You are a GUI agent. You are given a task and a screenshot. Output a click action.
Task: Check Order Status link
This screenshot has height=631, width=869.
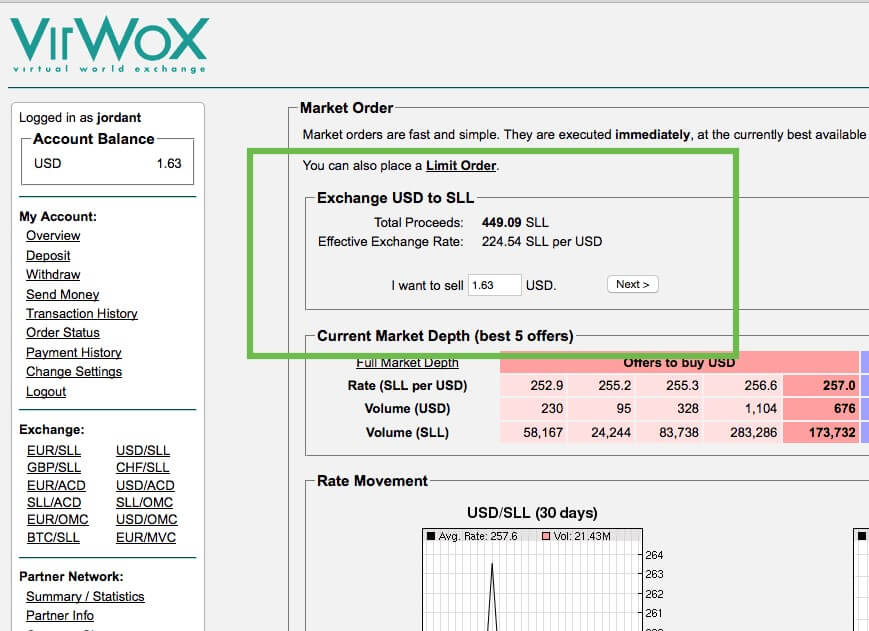[x=63, y=332]
